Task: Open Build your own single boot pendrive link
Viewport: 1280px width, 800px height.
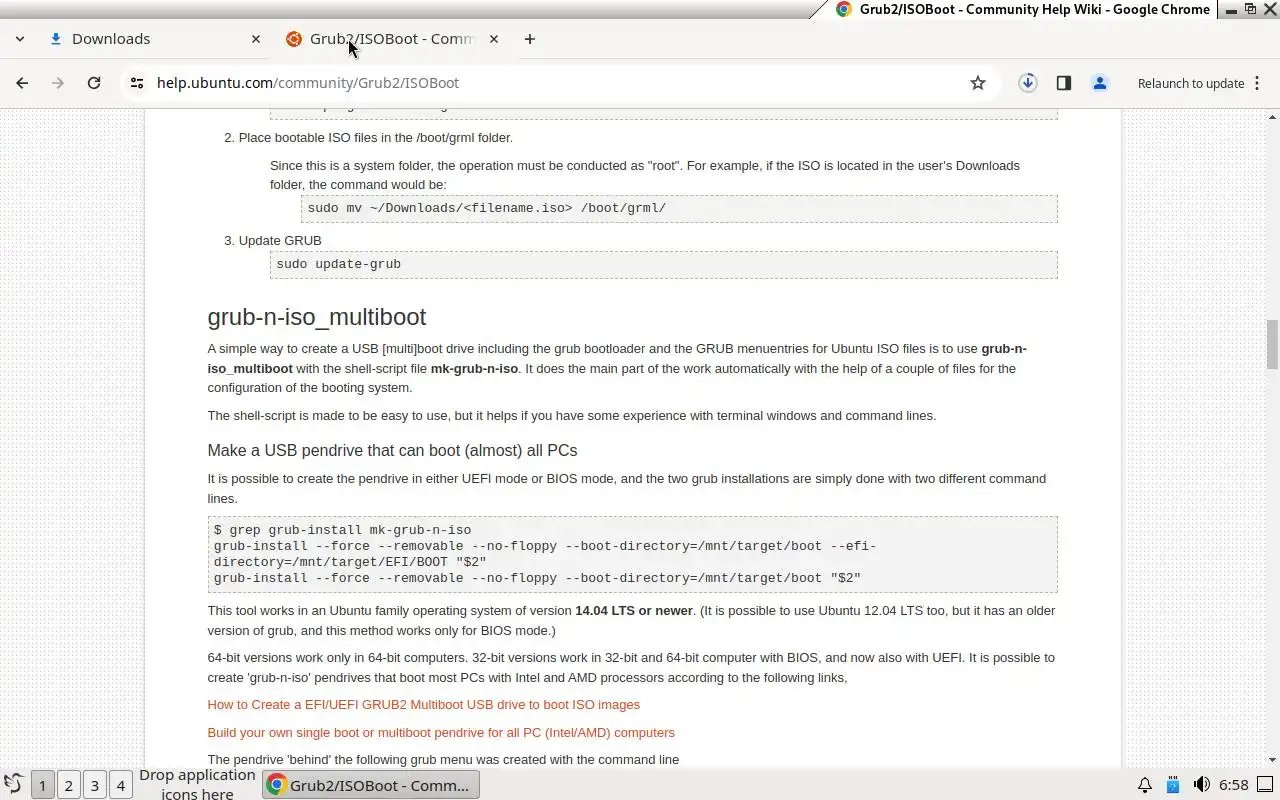Action: (x=441, y=733)
